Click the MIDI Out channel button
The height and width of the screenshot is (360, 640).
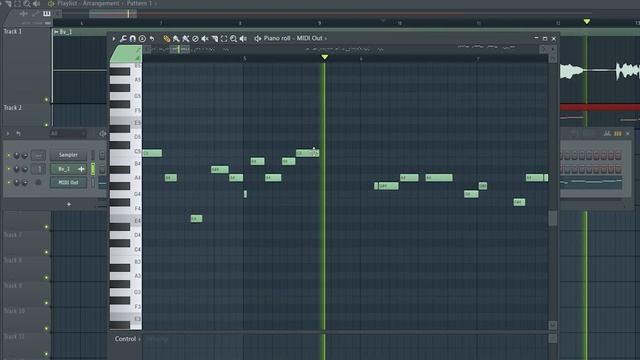[x=68, y=182]
